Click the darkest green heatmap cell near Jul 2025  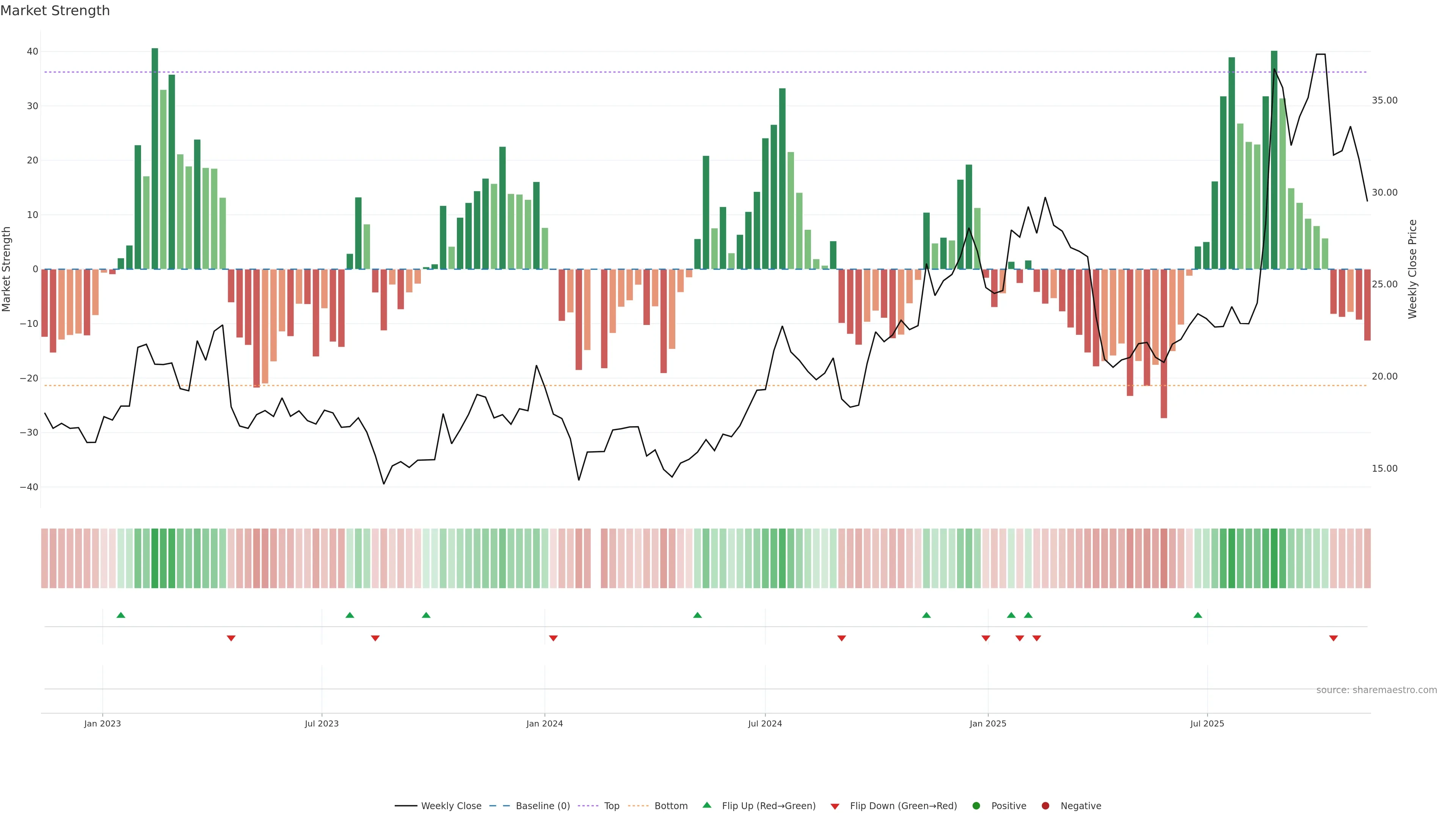coord(1274,559)
